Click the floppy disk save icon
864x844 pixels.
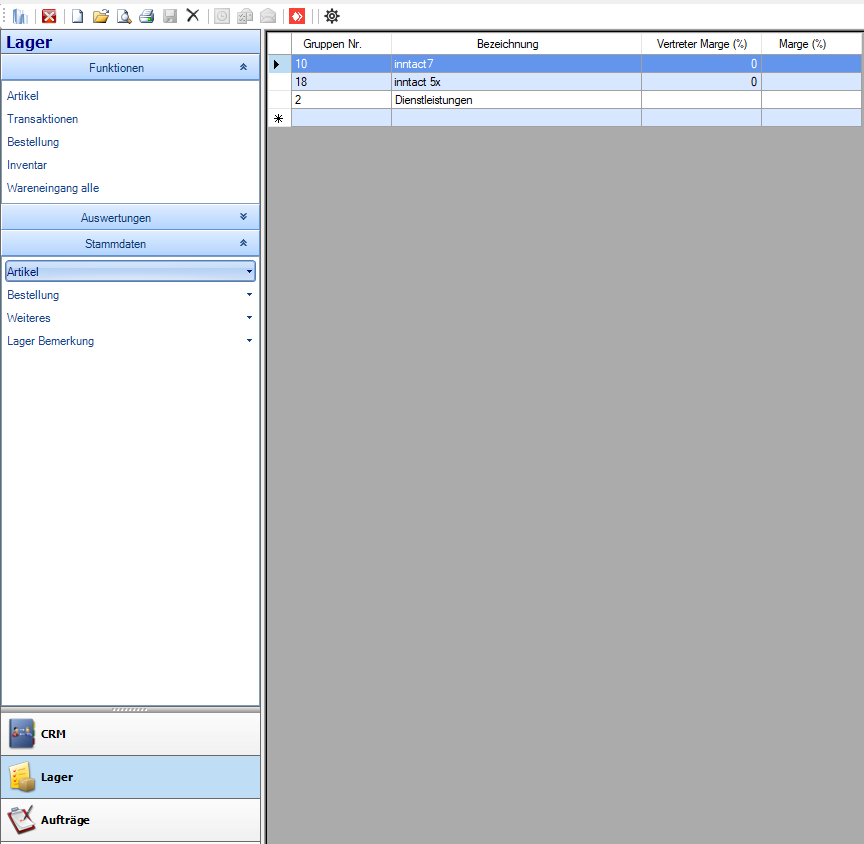tap(170, 16)
